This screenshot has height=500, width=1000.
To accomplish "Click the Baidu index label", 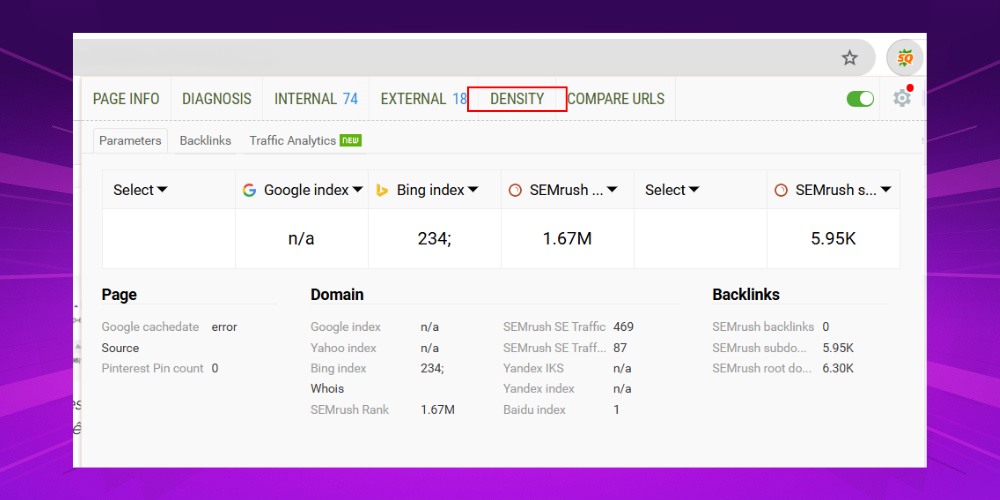I will (x=534, y=409).
